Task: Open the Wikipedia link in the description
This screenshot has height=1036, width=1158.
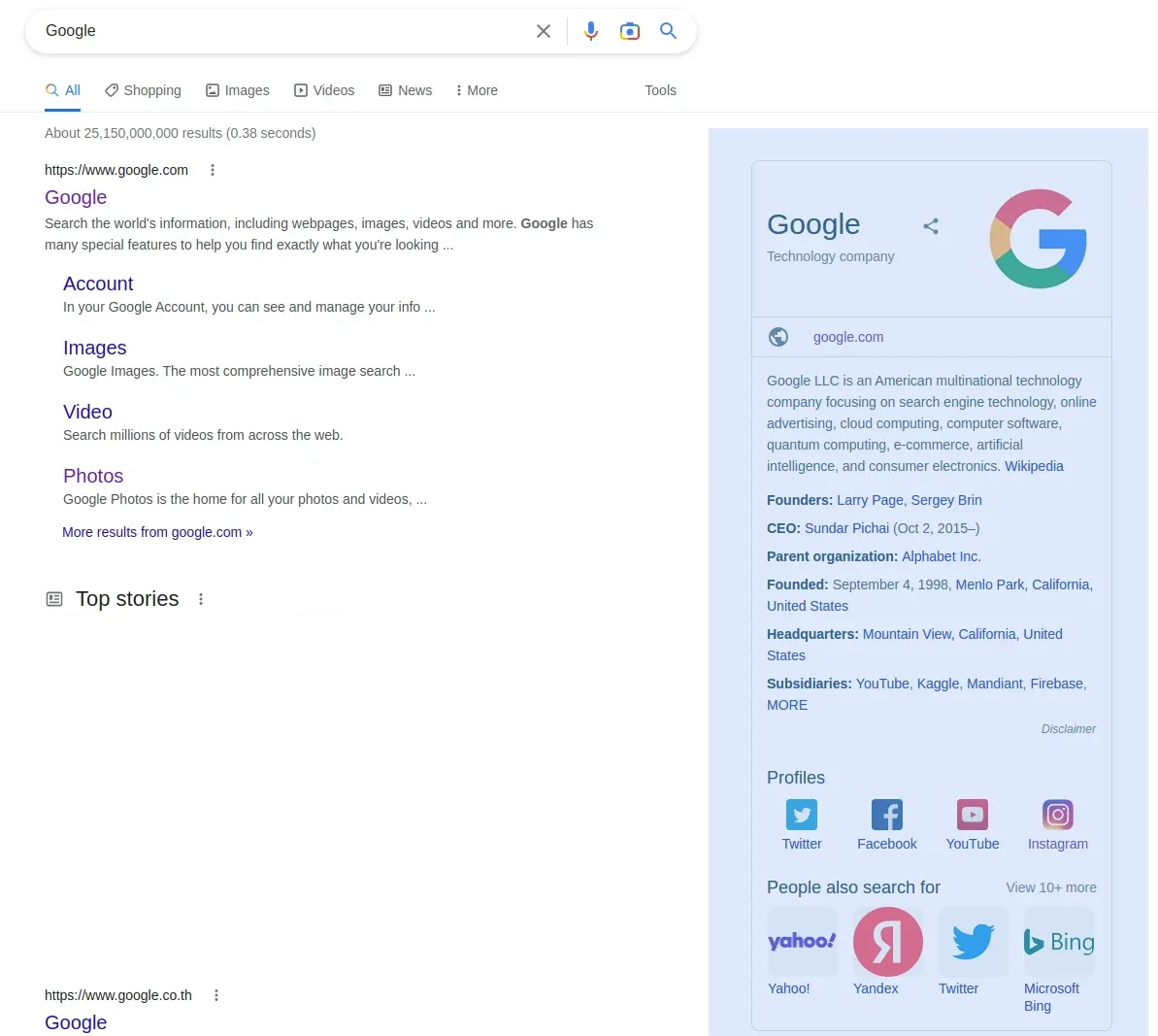Action: (x=1033, y=466)
